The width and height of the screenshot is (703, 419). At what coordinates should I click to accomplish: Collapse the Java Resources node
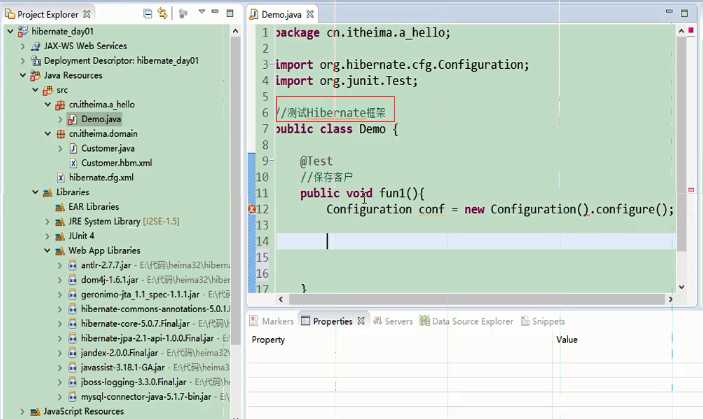point(22,75)
